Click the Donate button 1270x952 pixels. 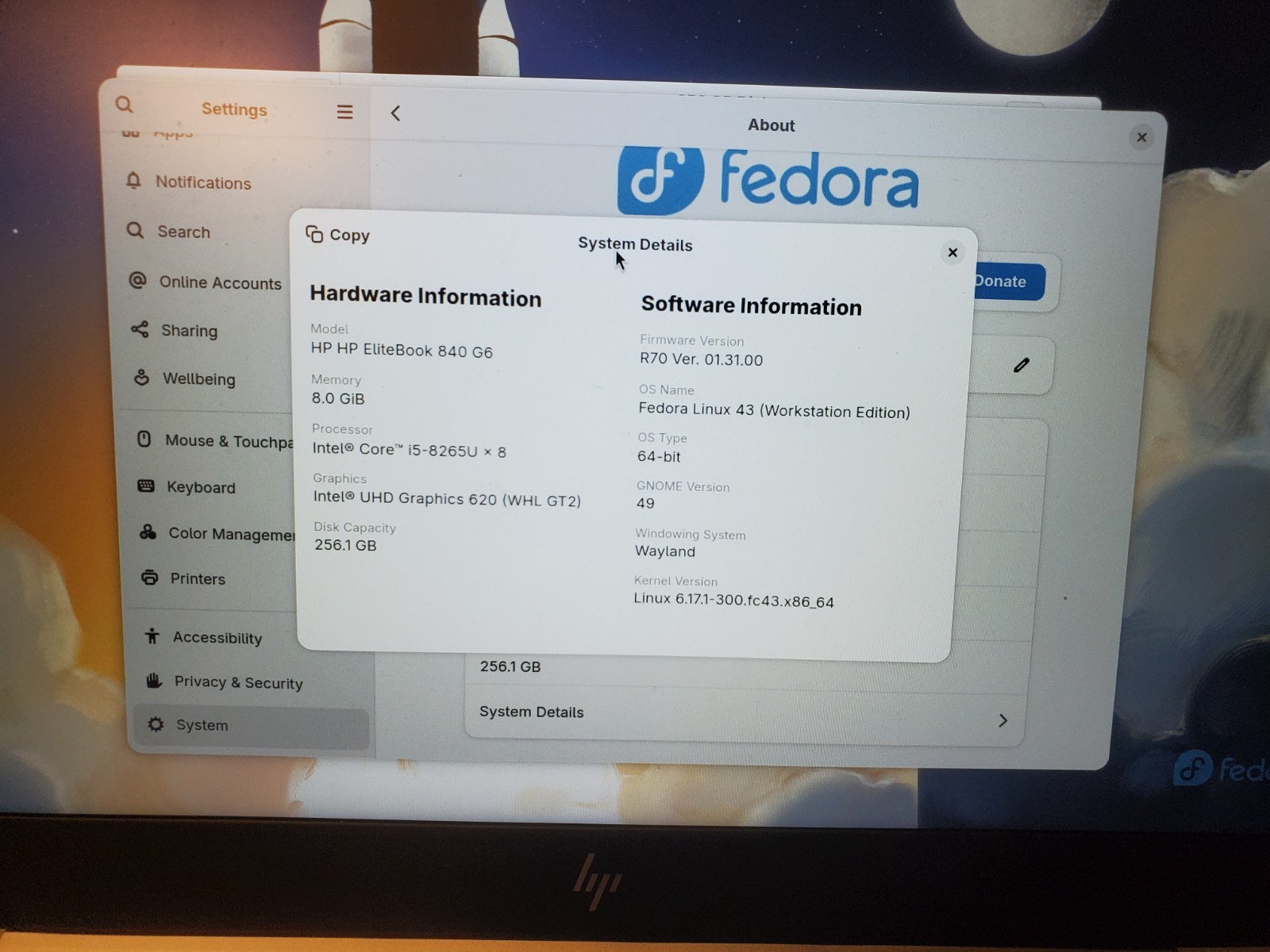point(1009,282)
